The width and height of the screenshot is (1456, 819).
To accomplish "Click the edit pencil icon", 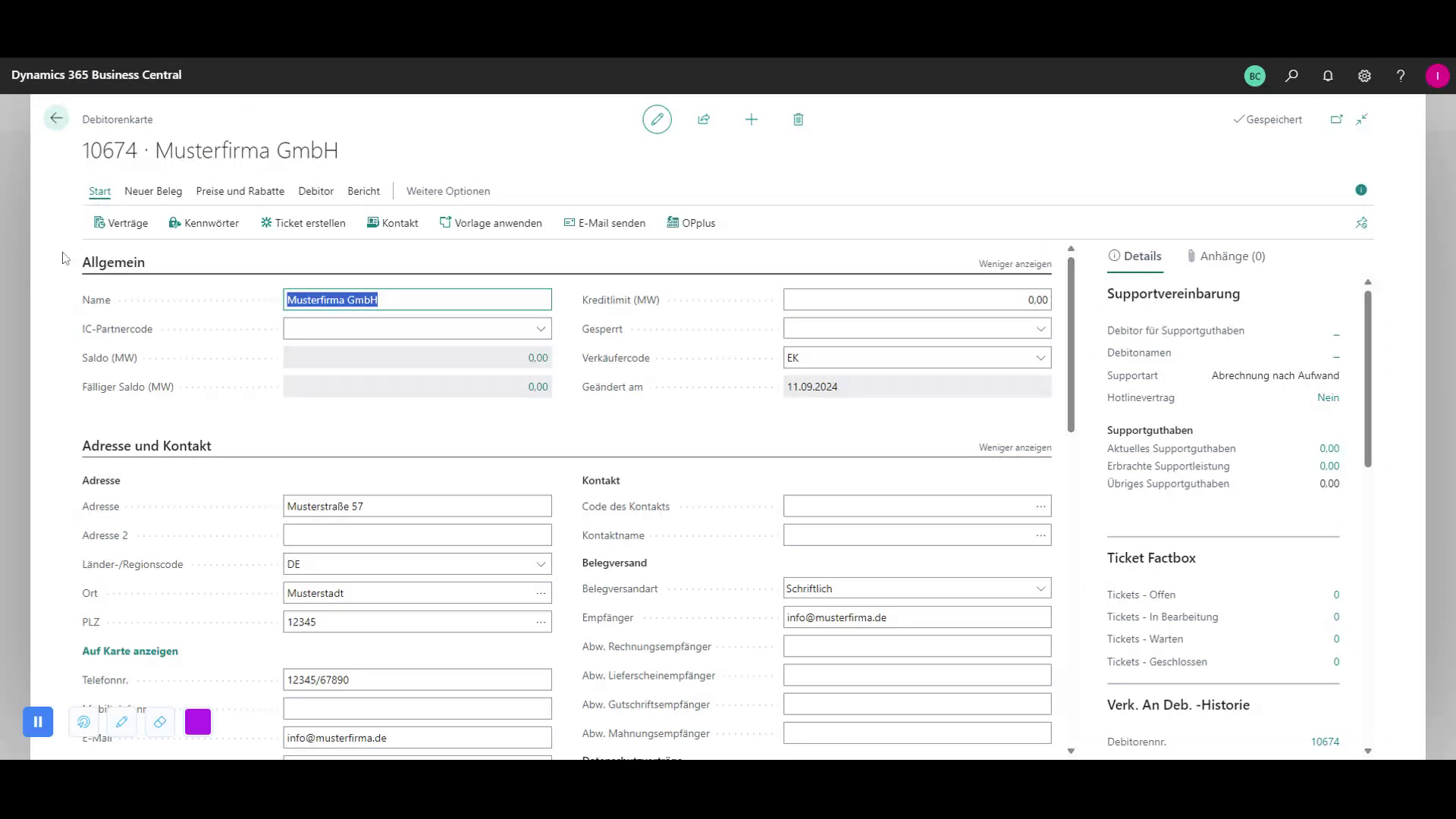I will (x=657, y=119).
